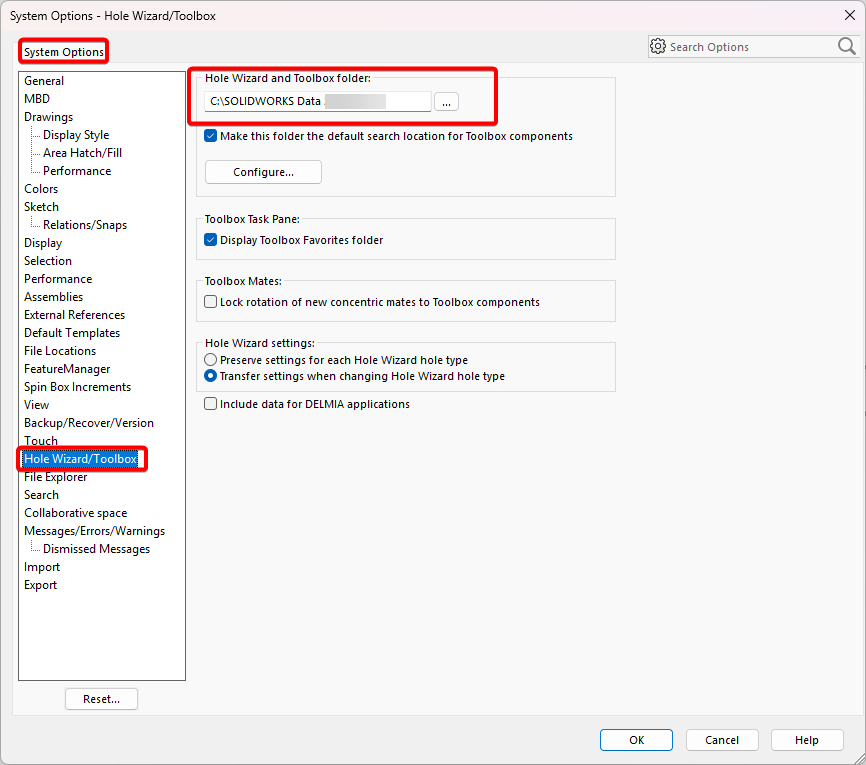Select Assemblies in the options tree
Screen dimensions: 866x765
click(x=54, y=297)
